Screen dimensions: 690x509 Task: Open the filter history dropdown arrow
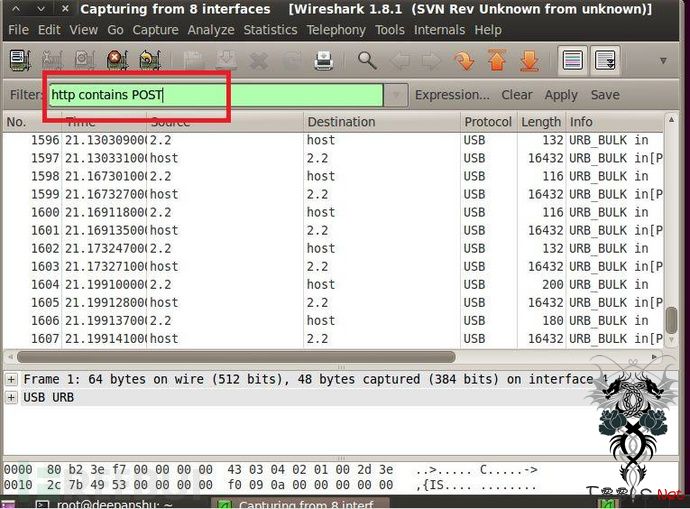click(x=396, y=95)
